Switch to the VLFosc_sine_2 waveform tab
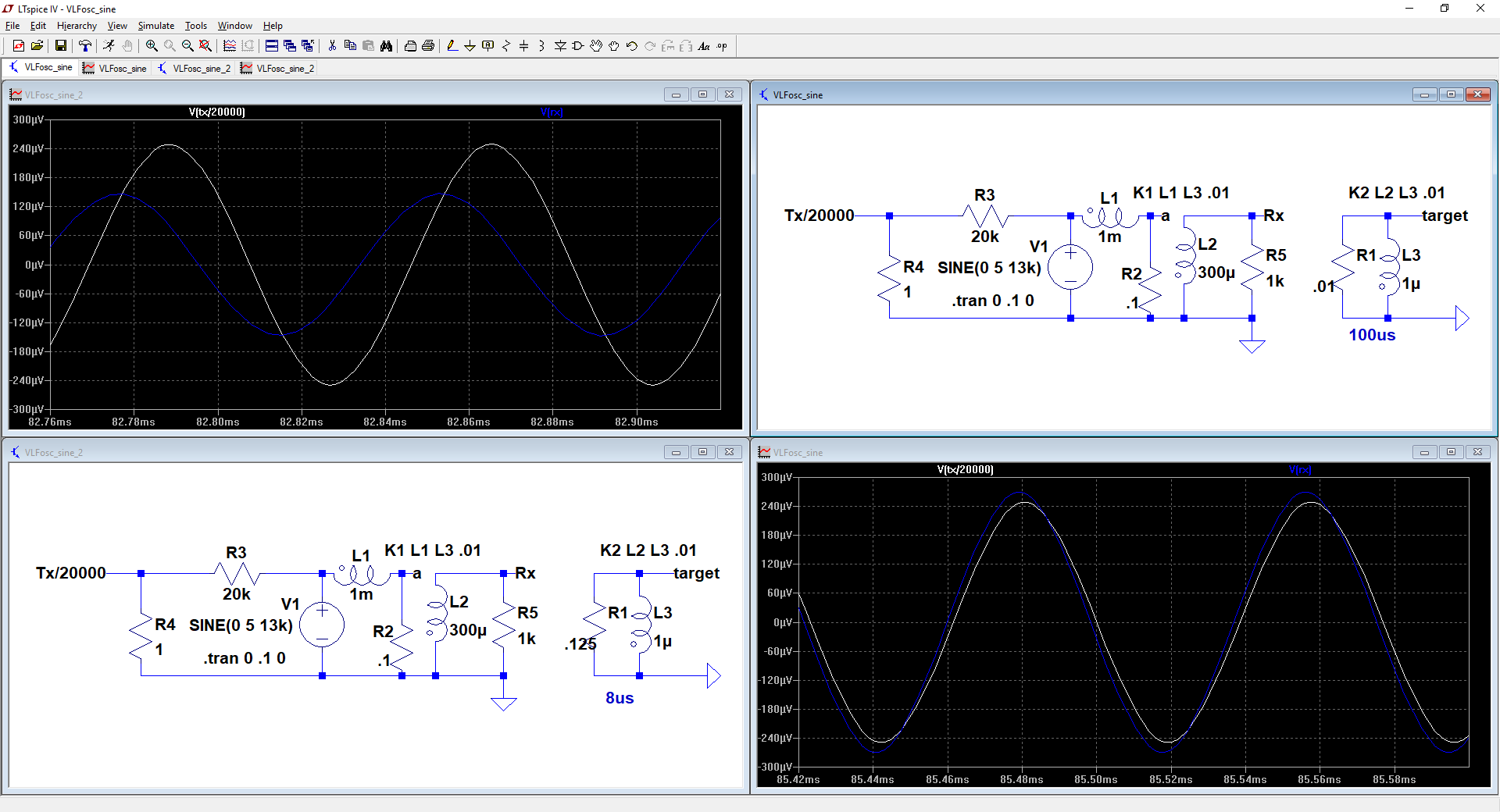The image size is (1500, 812). click(277, 69)
